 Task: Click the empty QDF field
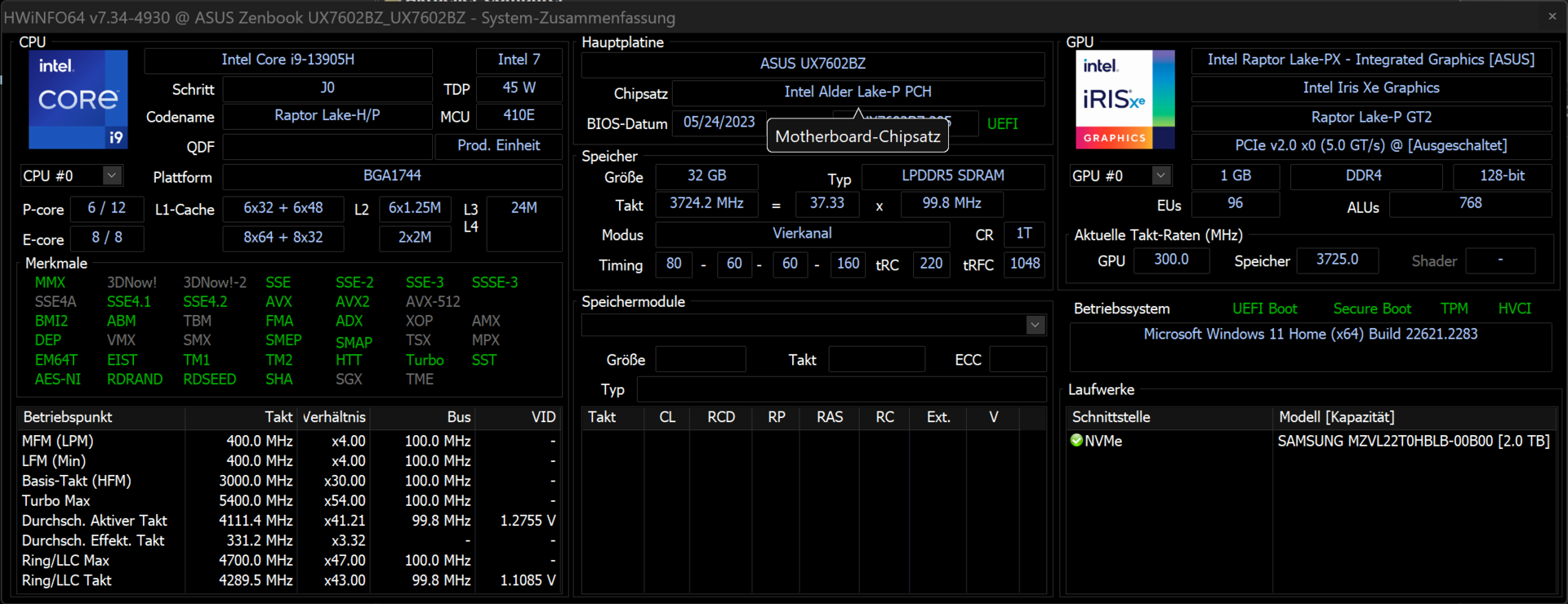click(x=327, y=147)
